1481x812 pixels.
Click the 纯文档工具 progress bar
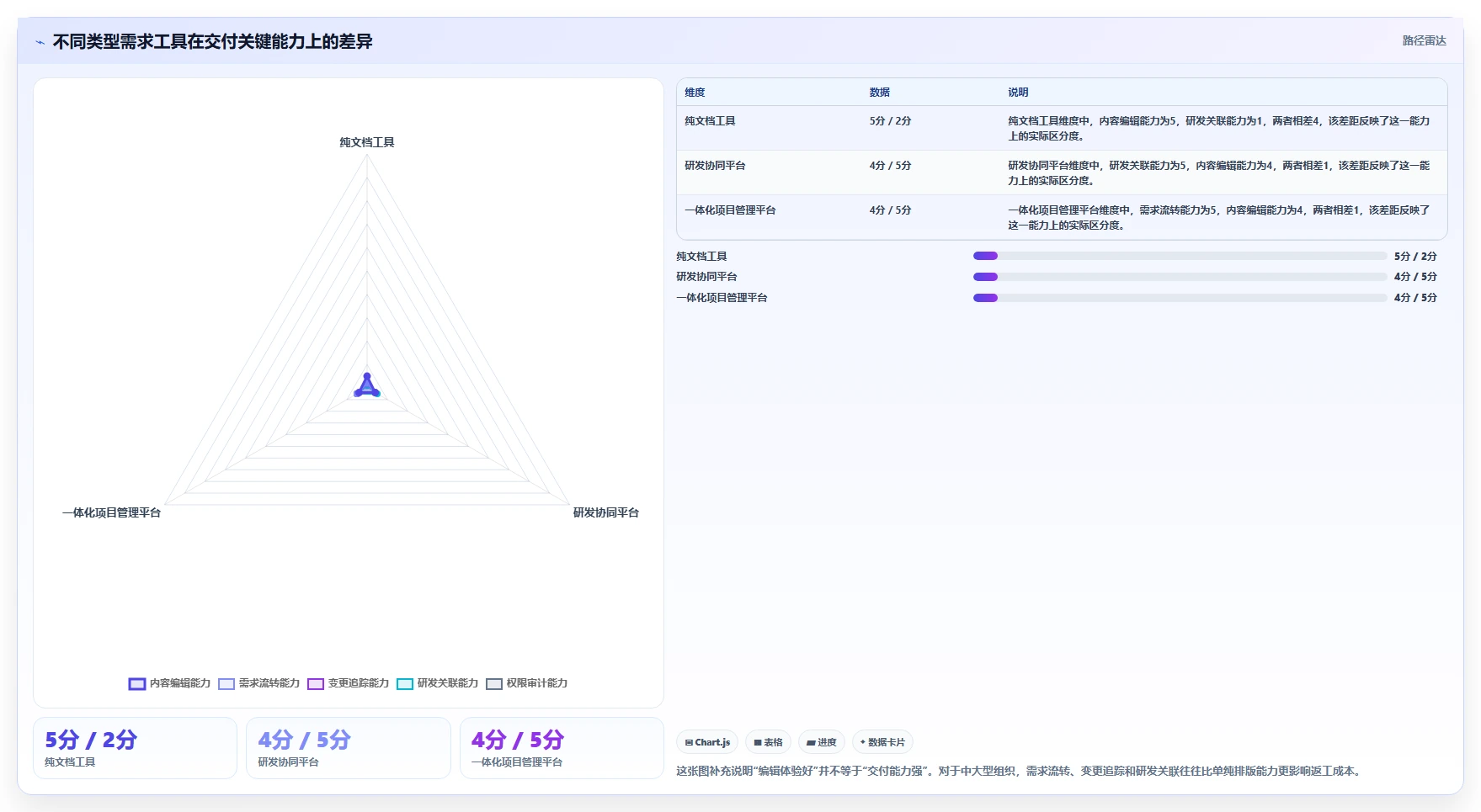coord(1180,256)
